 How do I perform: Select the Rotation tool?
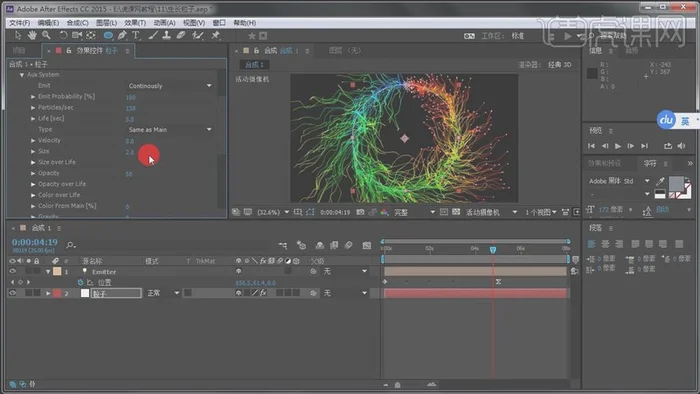click(x=63, y=35)
